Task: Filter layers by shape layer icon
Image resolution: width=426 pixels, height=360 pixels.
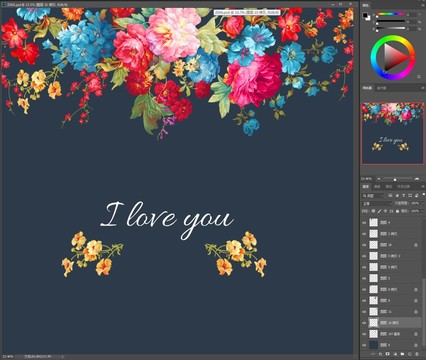Action: pyautogui.click(x=410, y=195)
